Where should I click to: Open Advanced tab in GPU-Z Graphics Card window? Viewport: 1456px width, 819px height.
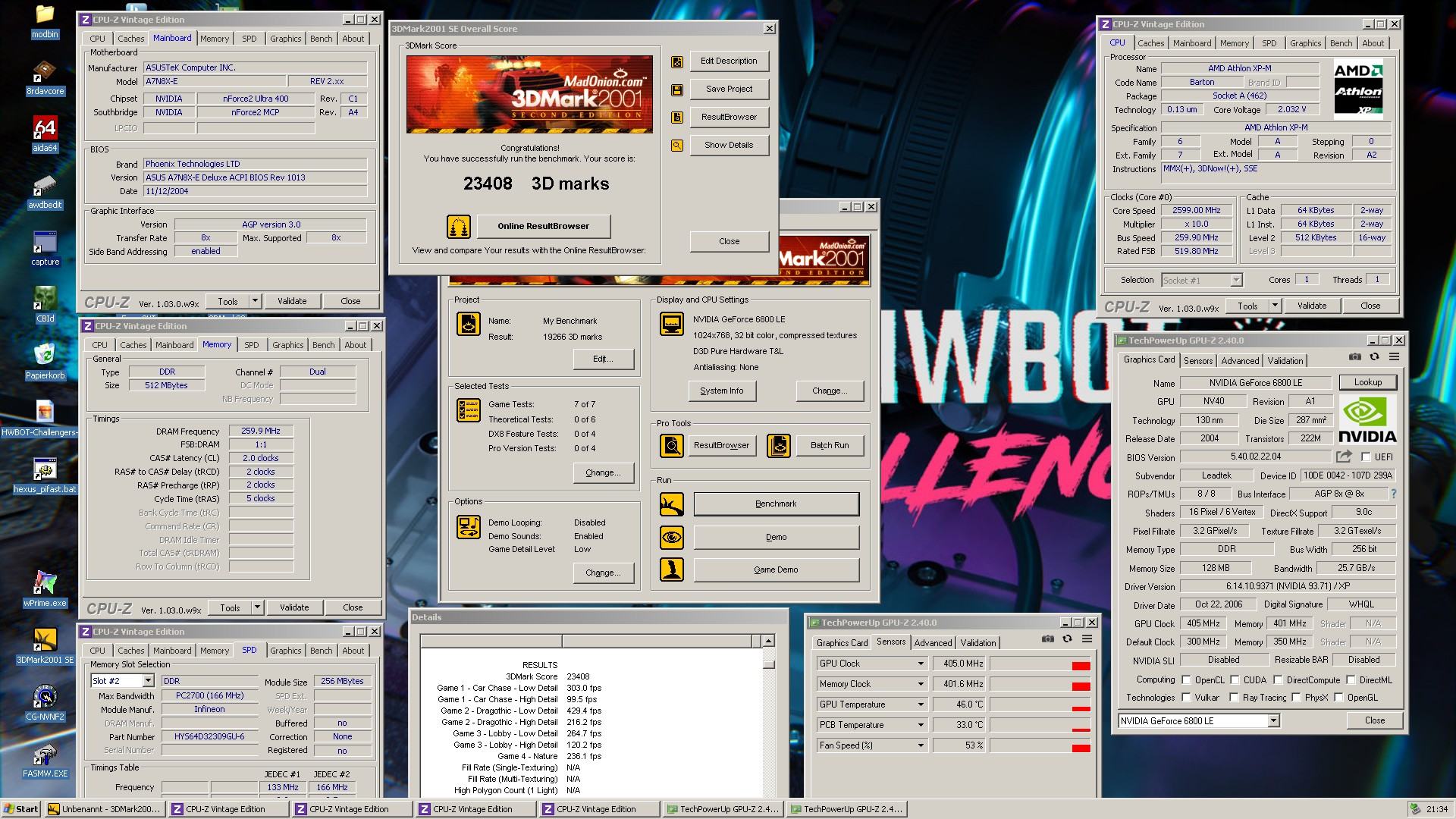click(x=1240, y=361)
